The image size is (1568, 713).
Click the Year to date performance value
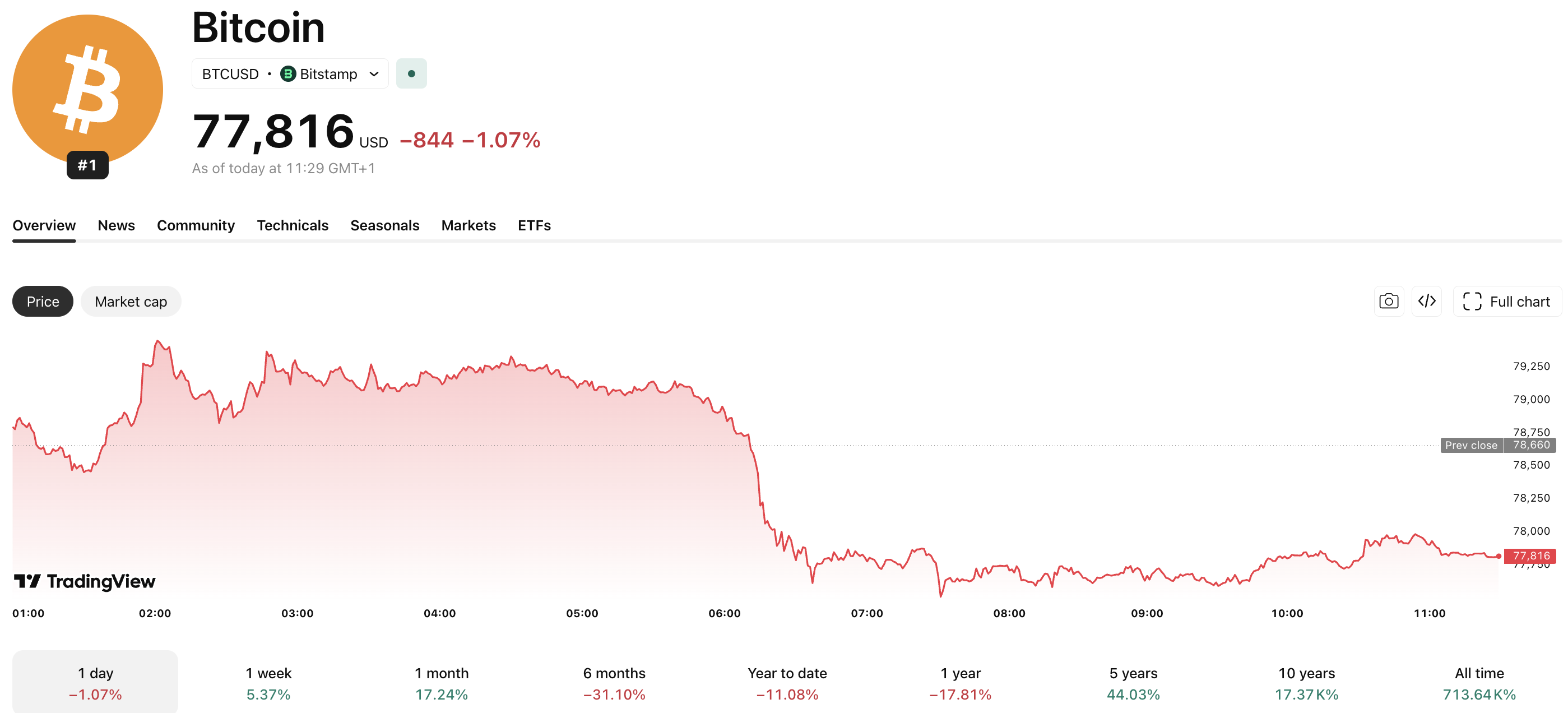click(787, 693)
